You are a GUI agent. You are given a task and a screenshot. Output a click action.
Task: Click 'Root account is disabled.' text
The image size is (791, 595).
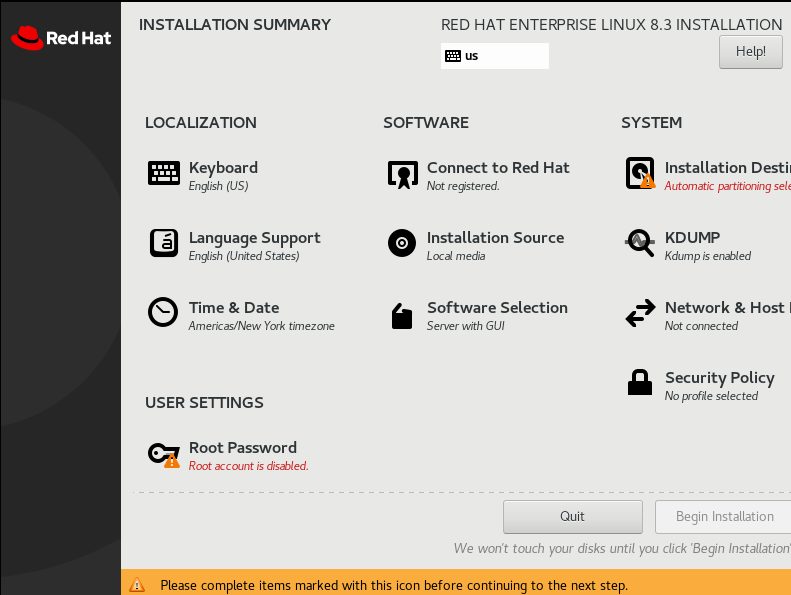point(248,466)
